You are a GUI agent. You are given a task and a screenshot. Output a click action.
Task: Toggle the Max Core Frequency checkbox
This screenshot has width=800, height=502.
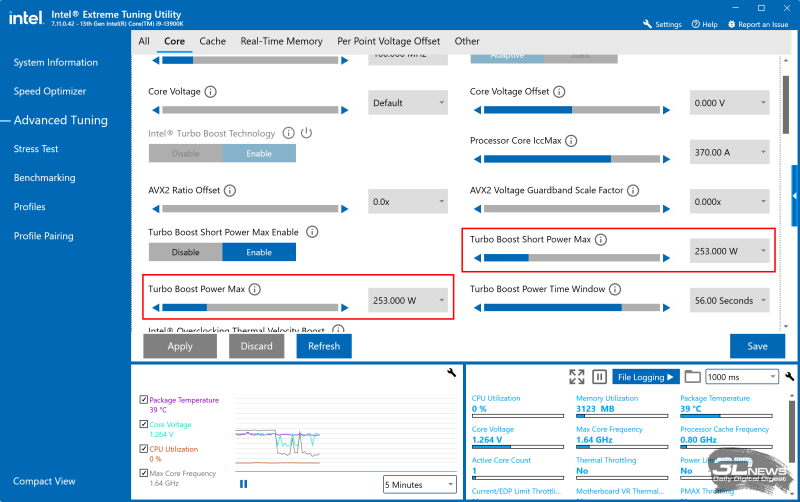tap(143, 473)
